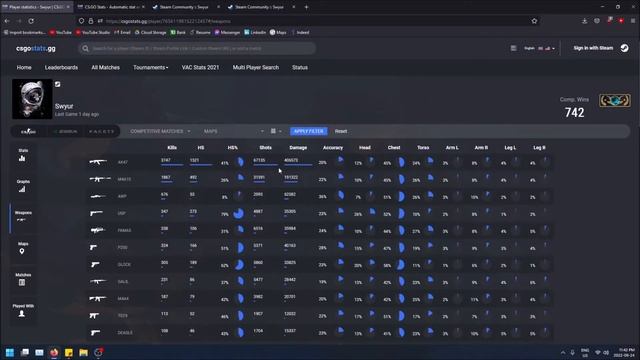Go to the Home page
The image size is (640, 360).
pyautogui.click(x=24, y=68)
